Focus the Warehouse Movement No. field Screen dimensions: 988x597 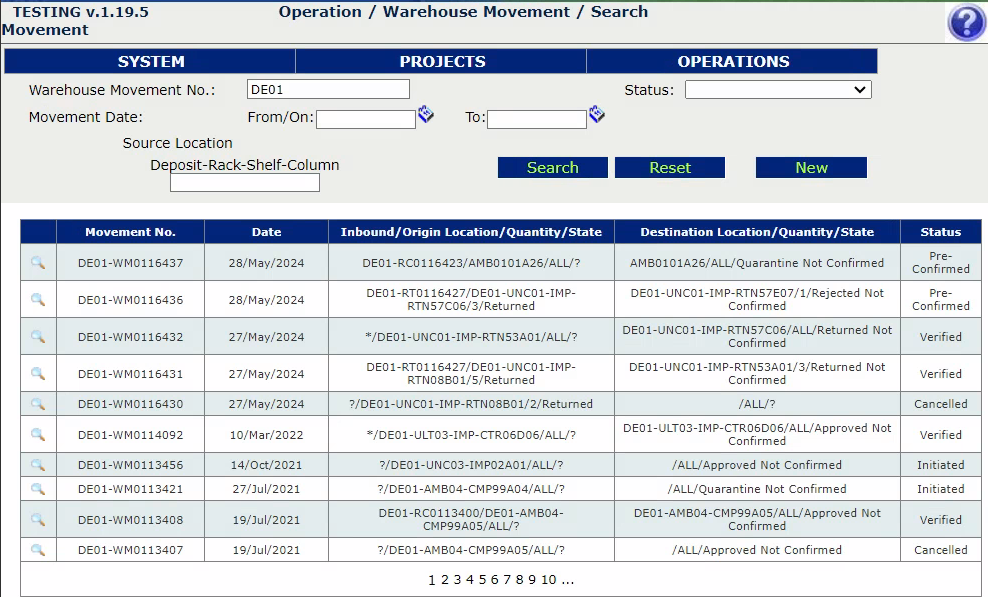328,89
